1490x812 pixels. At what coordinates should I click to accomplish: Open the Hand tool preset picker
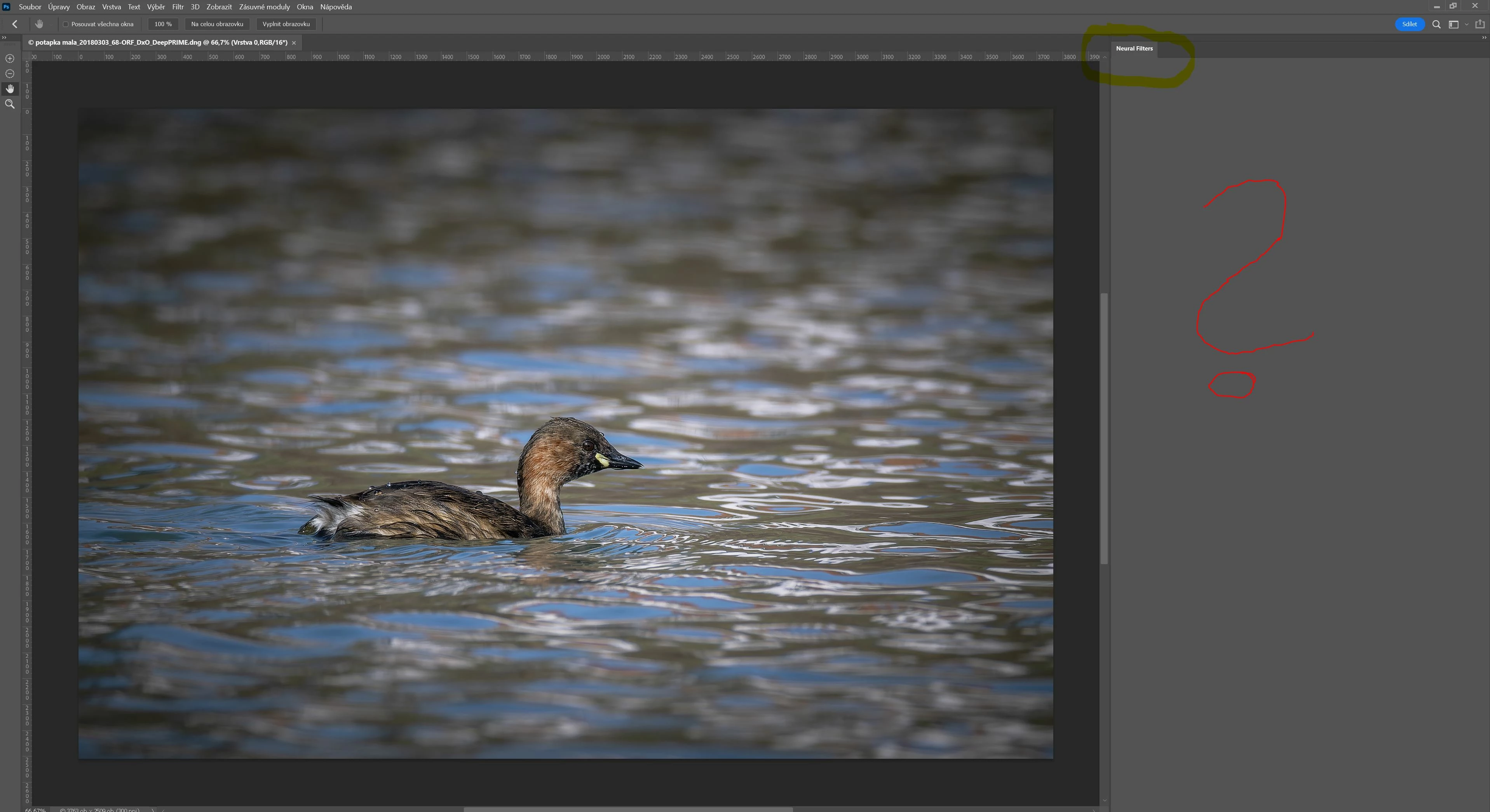pyautogui.click(x=39, y=24)
